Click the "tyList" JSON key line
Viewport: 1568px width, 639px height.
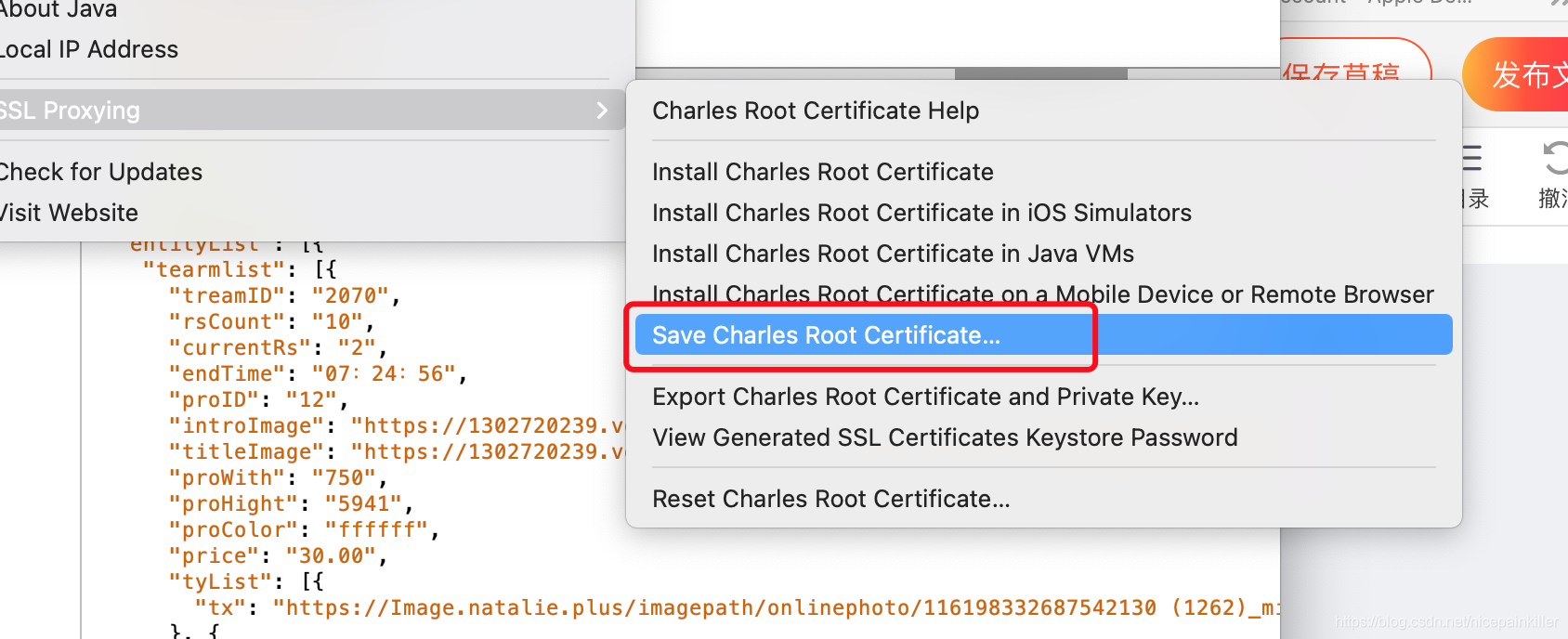(x=246, y=581)
